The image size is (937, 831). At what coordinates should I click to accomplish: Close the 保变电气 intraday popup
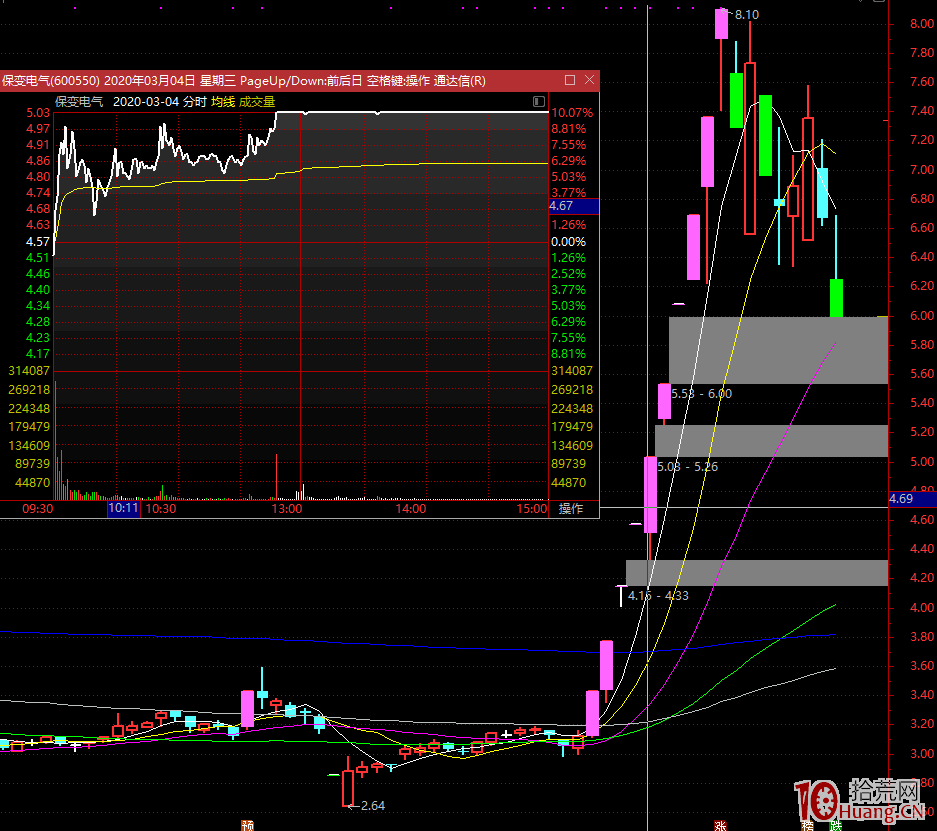pos(589,80)
